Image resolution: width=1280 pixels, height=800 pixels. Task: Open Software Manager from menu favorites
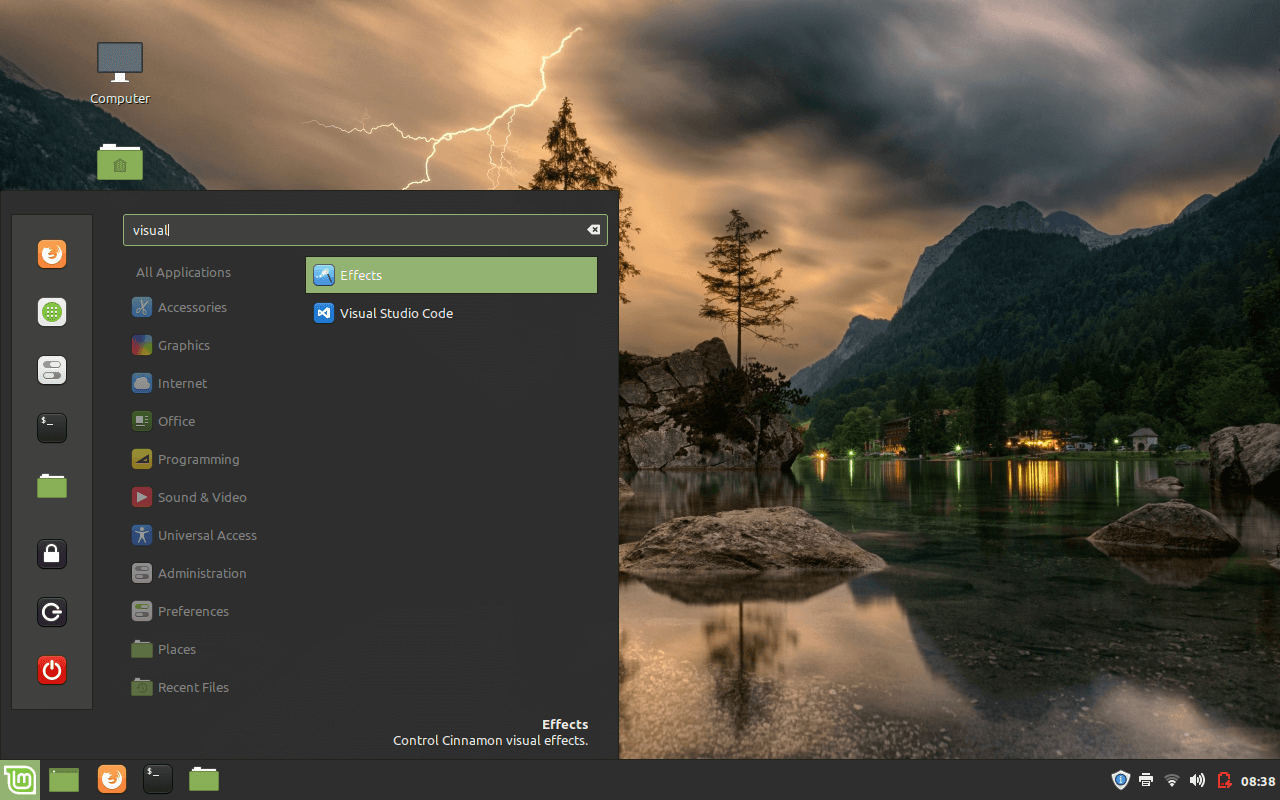pos(52,312)
